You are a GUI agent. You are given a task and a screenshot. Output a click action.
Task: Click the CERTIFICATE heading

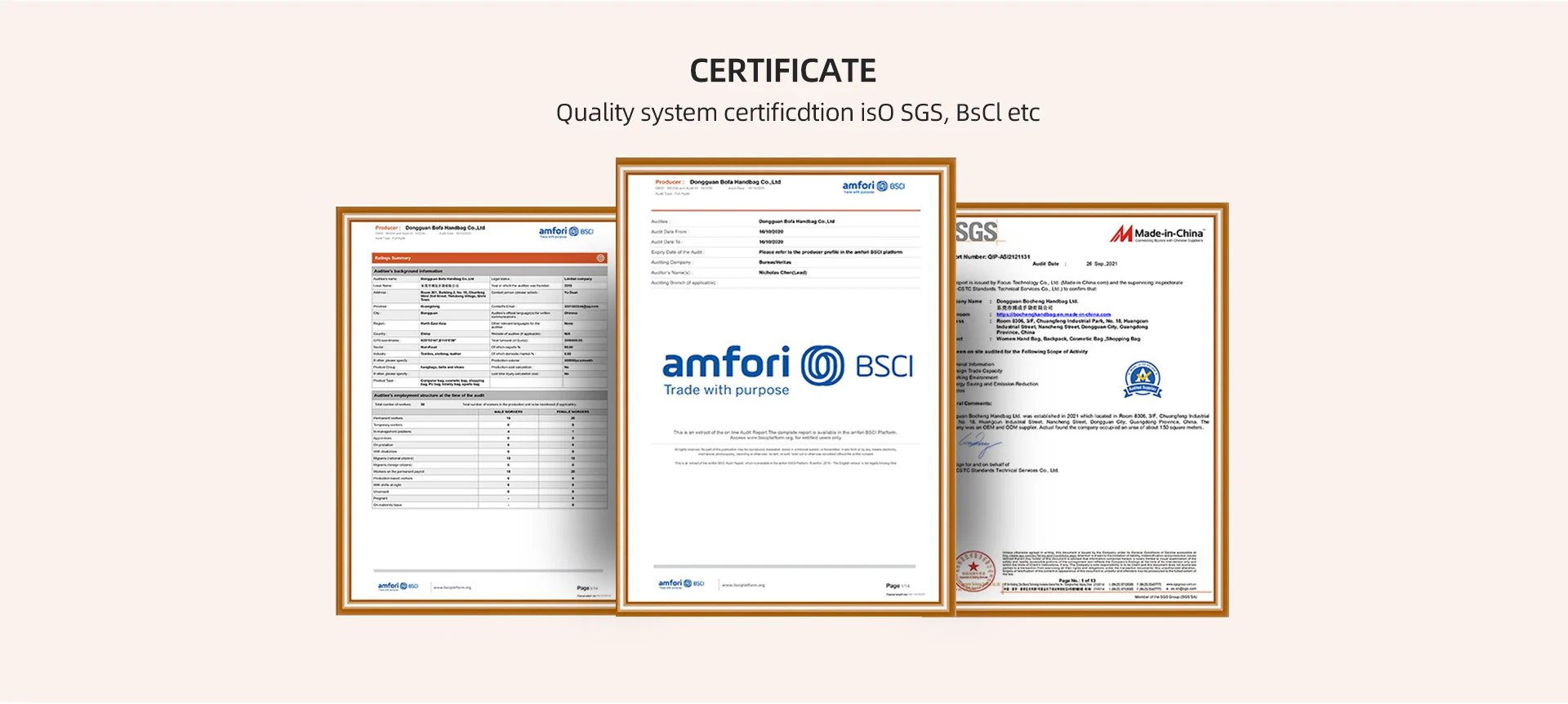tap(782, 71)
